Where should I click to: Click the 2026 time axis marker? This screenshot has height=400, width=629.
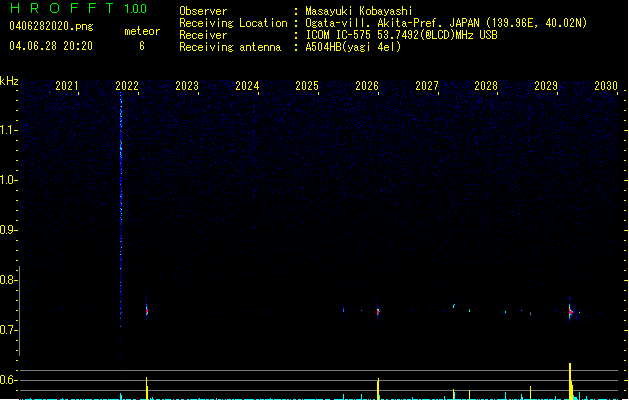(367, 85)
